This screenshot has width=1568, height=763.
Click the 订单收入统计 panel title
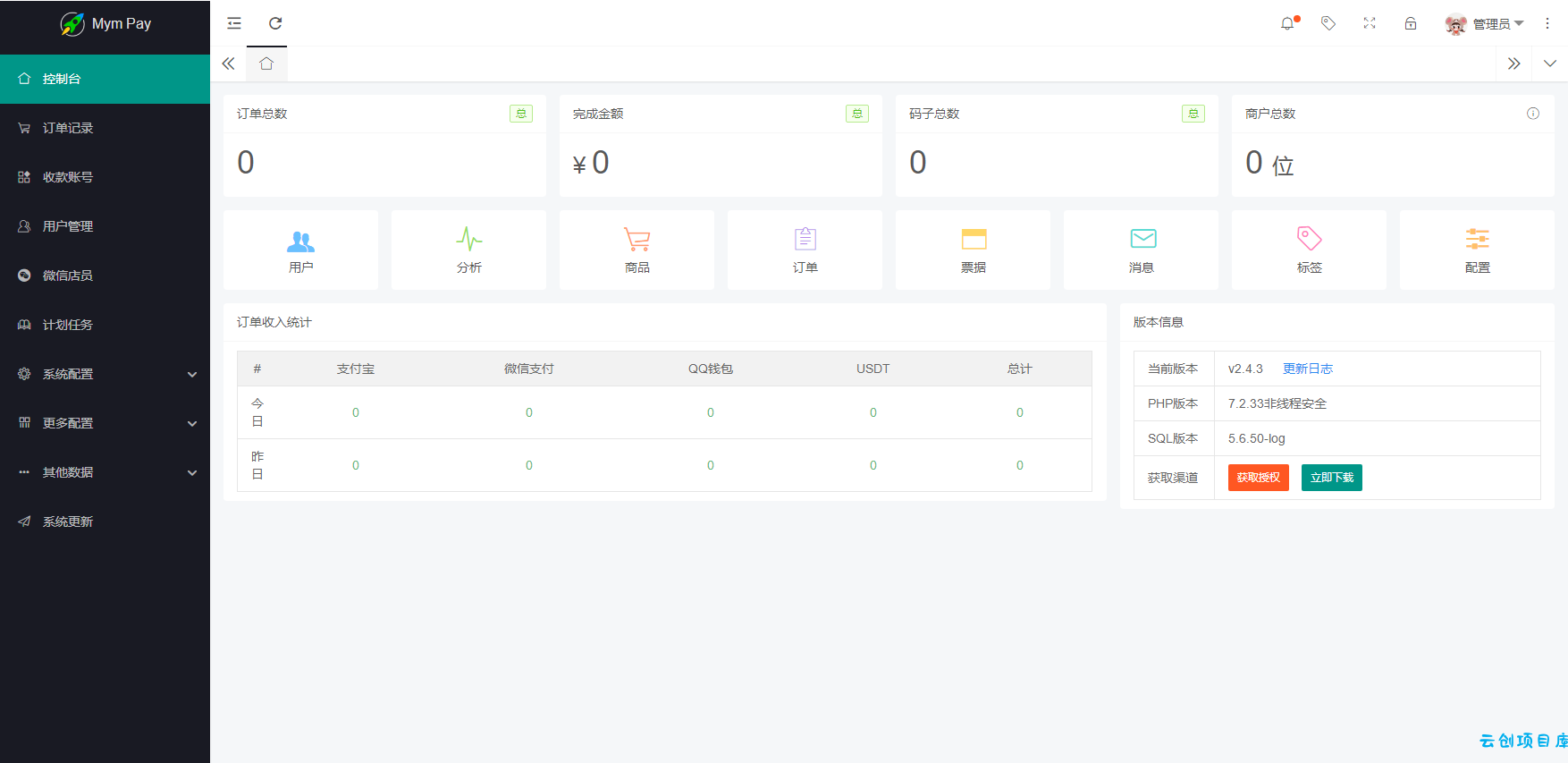tap(274, 322)
